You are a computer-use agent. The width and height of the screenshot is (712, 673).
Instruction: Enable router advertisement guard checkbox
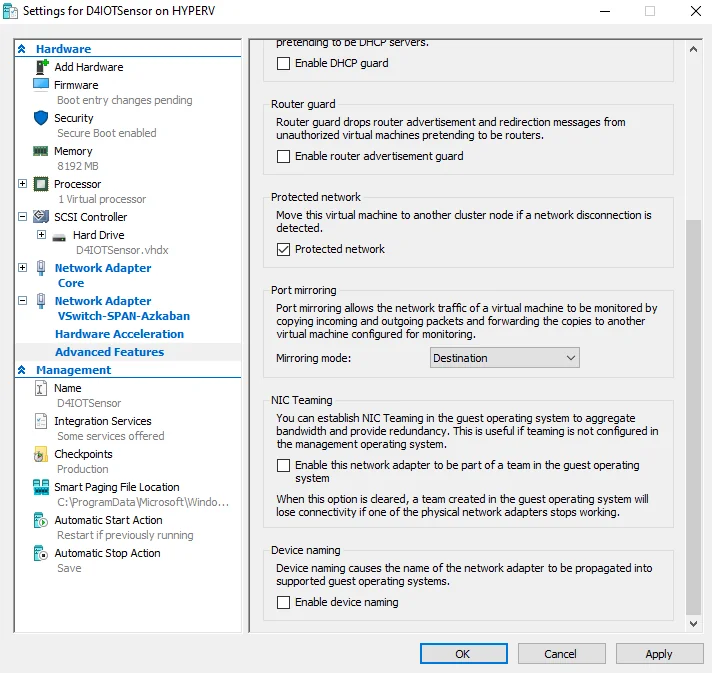coord(284,156)
